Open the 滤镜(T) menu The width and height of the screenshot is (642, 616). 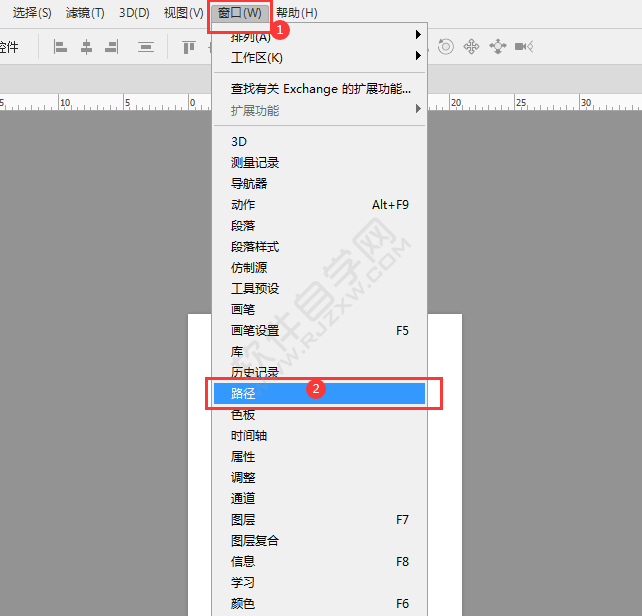tap(85, 13)
